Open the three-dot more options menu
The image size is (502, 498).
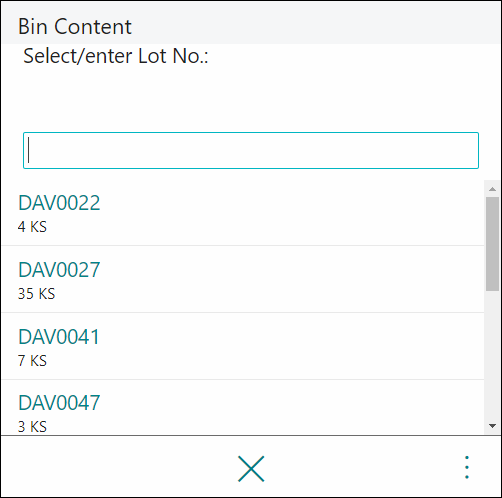[467, 467]
